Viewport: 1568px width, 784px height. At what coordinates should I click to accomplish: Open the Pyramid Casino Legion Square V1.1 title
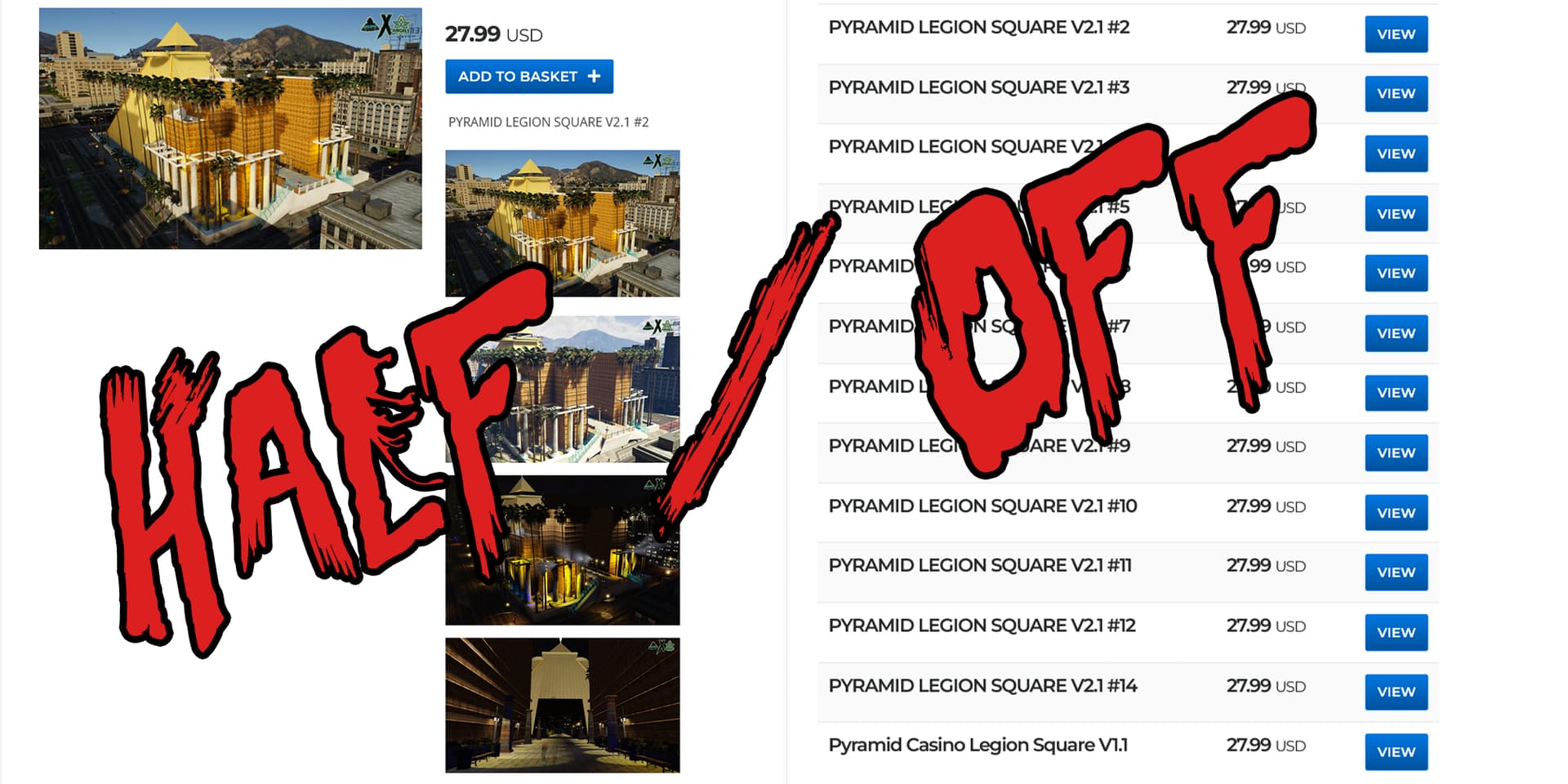pyautogui.click(x=978, y=746)
